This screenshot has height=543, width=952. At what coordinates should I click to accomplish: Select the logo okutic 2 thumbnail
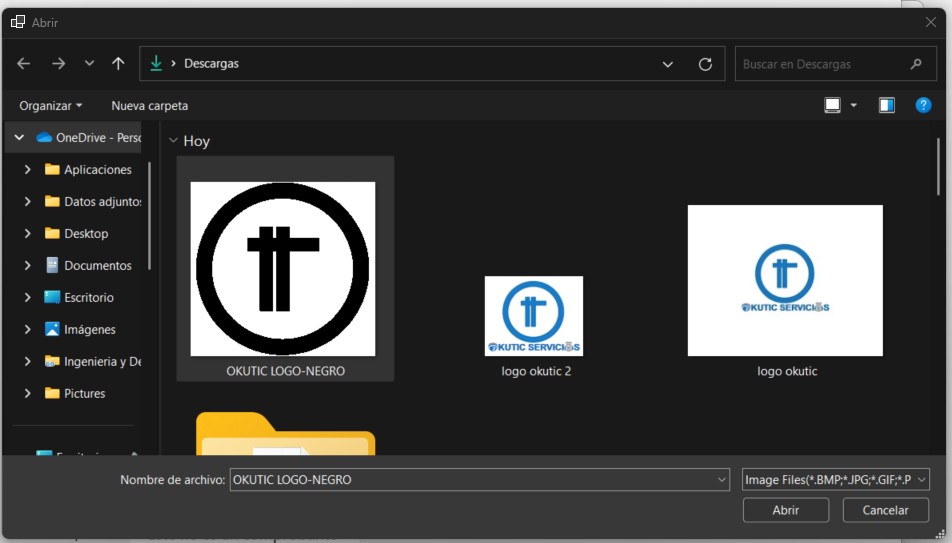click(534, 317)
